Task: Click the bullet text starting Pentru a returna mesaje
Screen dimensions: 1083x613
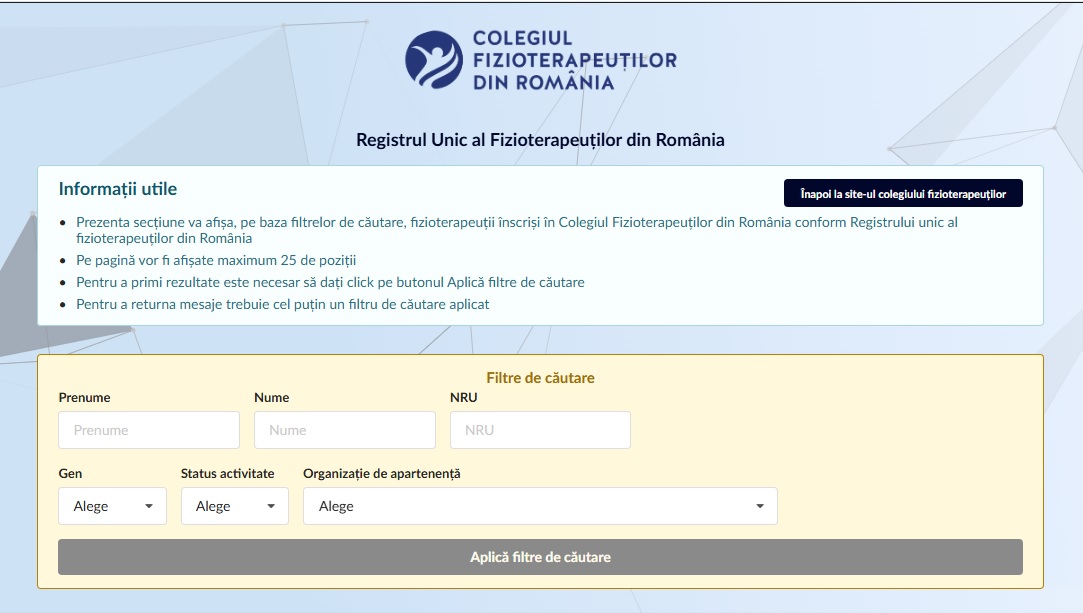Action: pos(283,304)
